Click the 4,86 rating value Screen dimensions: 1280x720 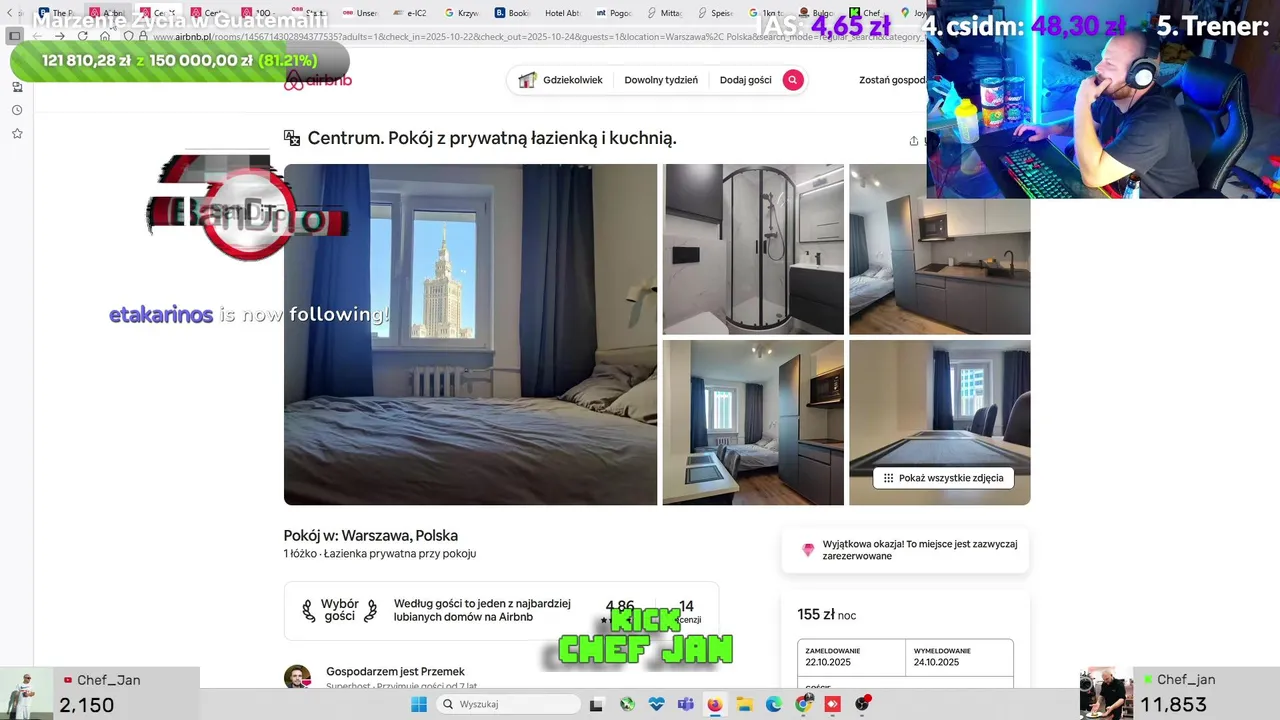pos(620,606)
